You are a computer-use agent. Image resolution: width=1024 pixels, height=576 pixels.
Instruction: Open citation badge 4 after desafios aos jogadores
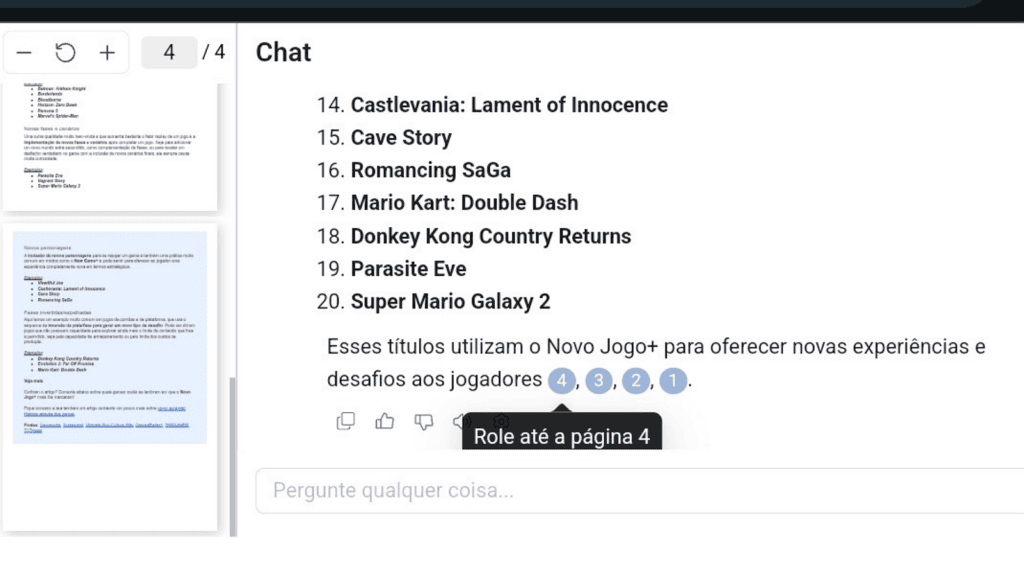coord(562,380)
